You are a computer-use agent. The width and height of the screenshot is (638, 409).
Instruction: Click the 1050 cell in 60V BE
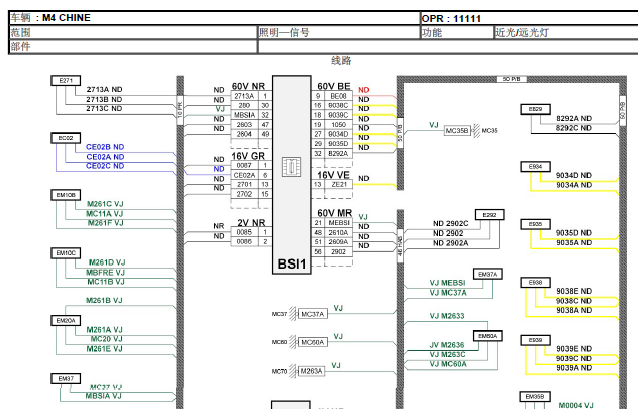338,125
